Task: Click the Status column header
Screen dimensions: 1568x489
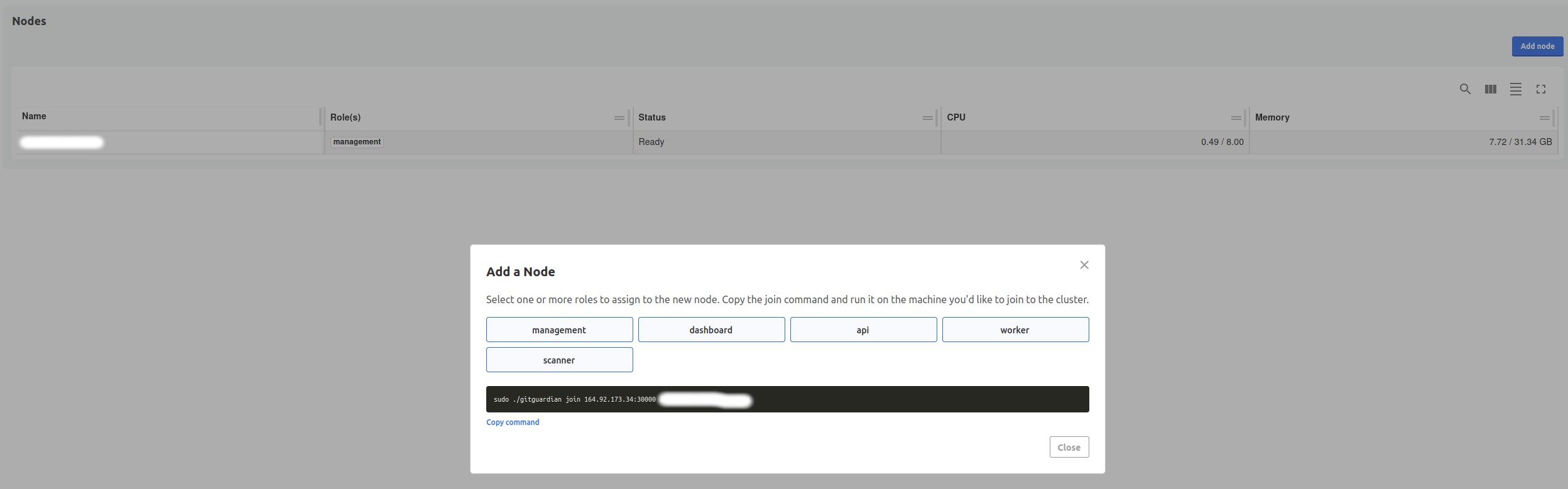Action: click(652, 117)
